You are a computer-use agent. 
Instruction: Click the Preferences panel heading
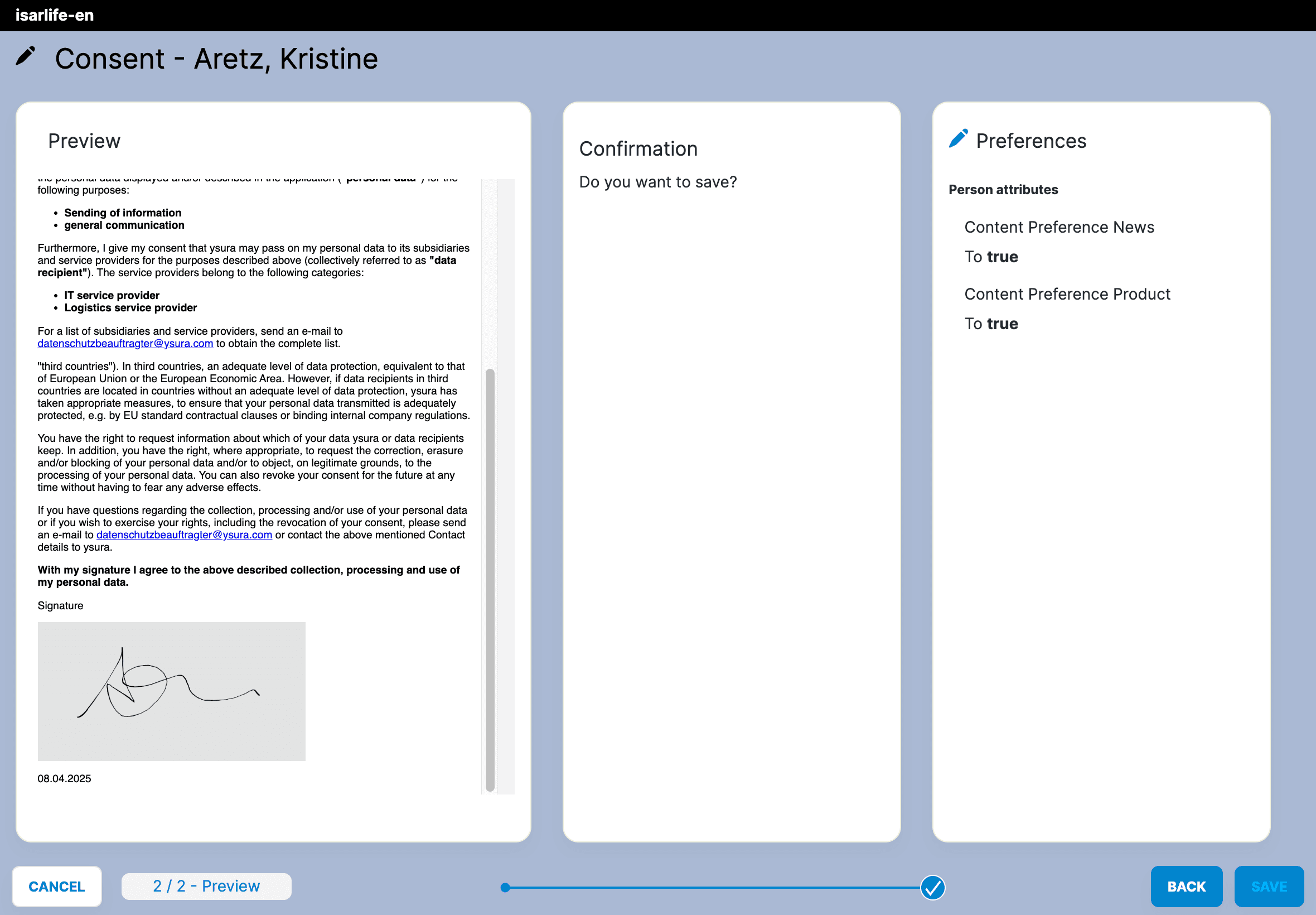1030,141
